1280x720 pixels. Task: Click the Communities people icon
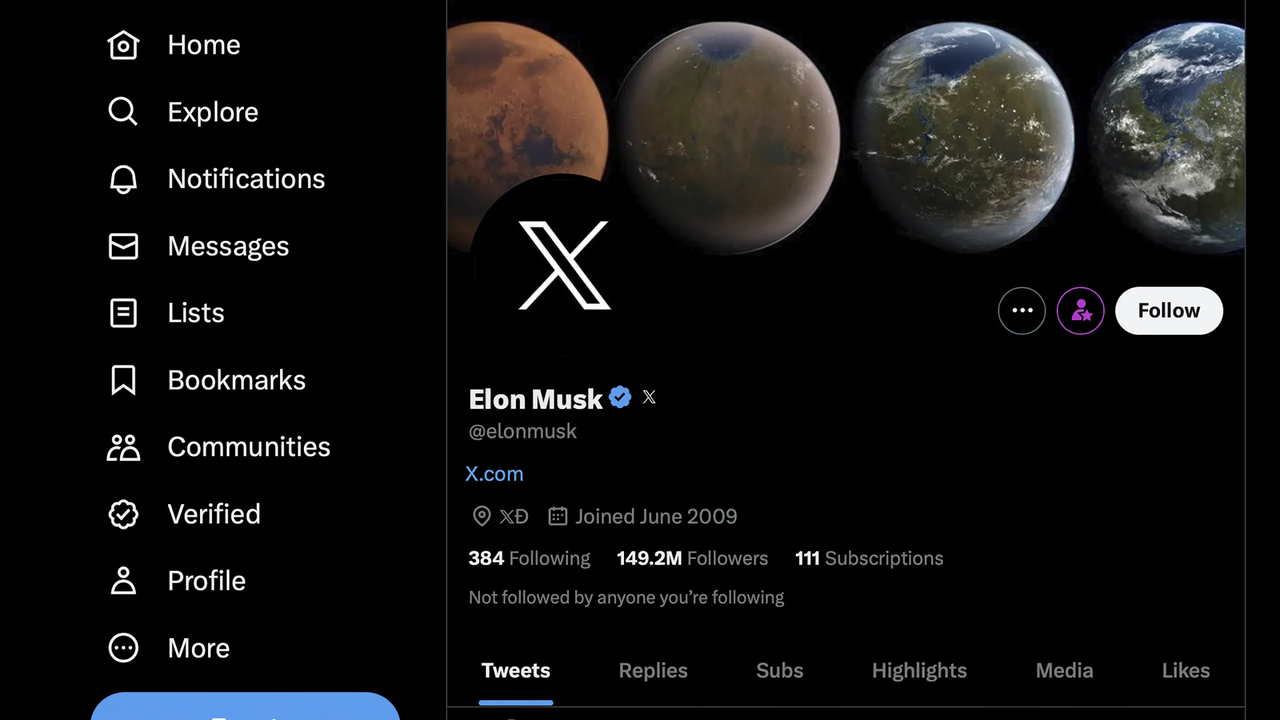click(x=123, y=447)
